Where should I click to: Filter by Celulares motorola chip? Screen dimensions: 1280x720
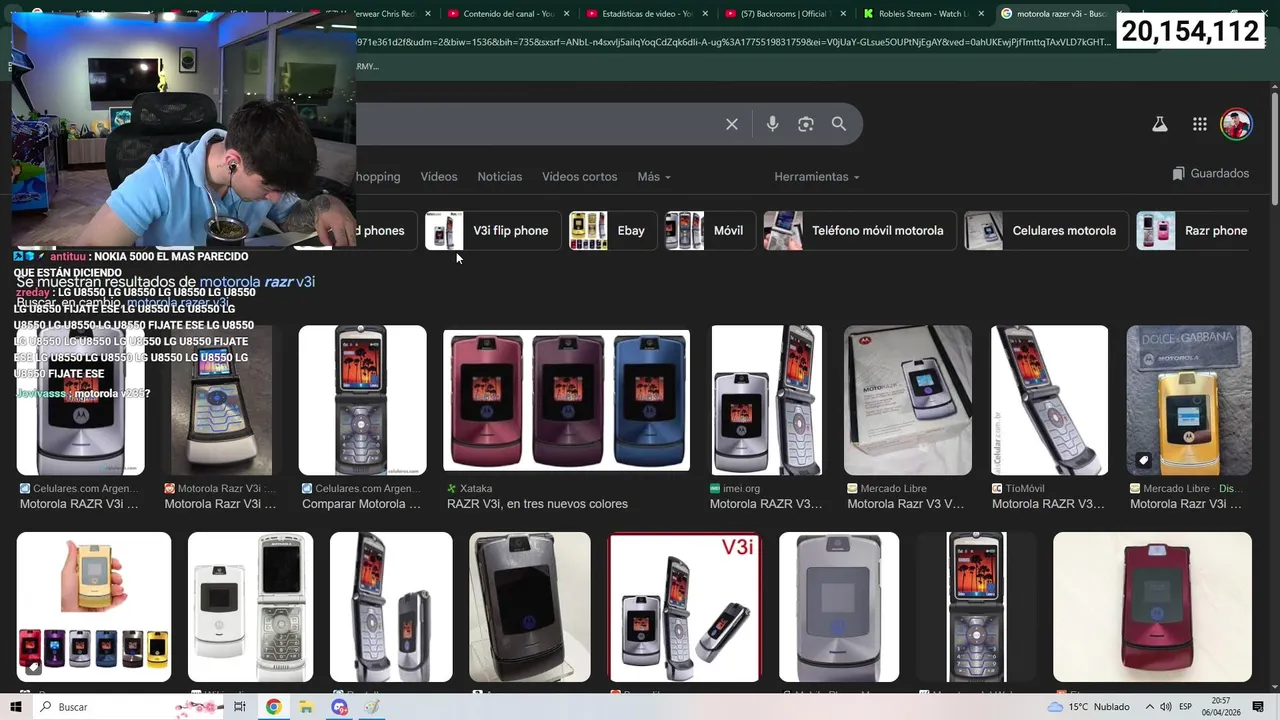[1045, 230]
